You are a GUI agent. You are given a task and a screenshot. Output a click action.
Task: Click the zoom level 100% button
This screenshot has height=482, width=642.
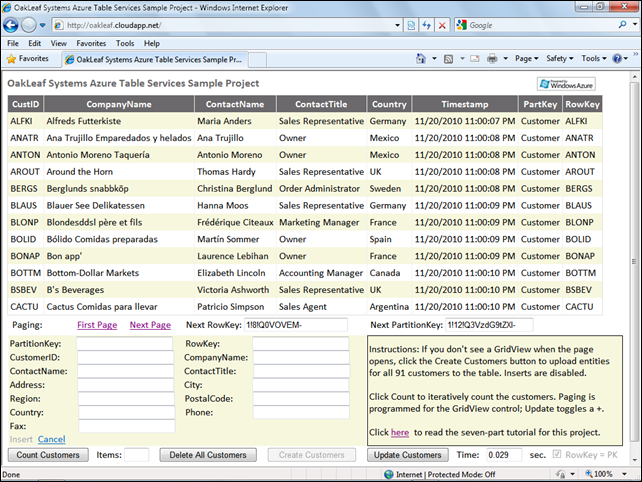tap(599, 474)
